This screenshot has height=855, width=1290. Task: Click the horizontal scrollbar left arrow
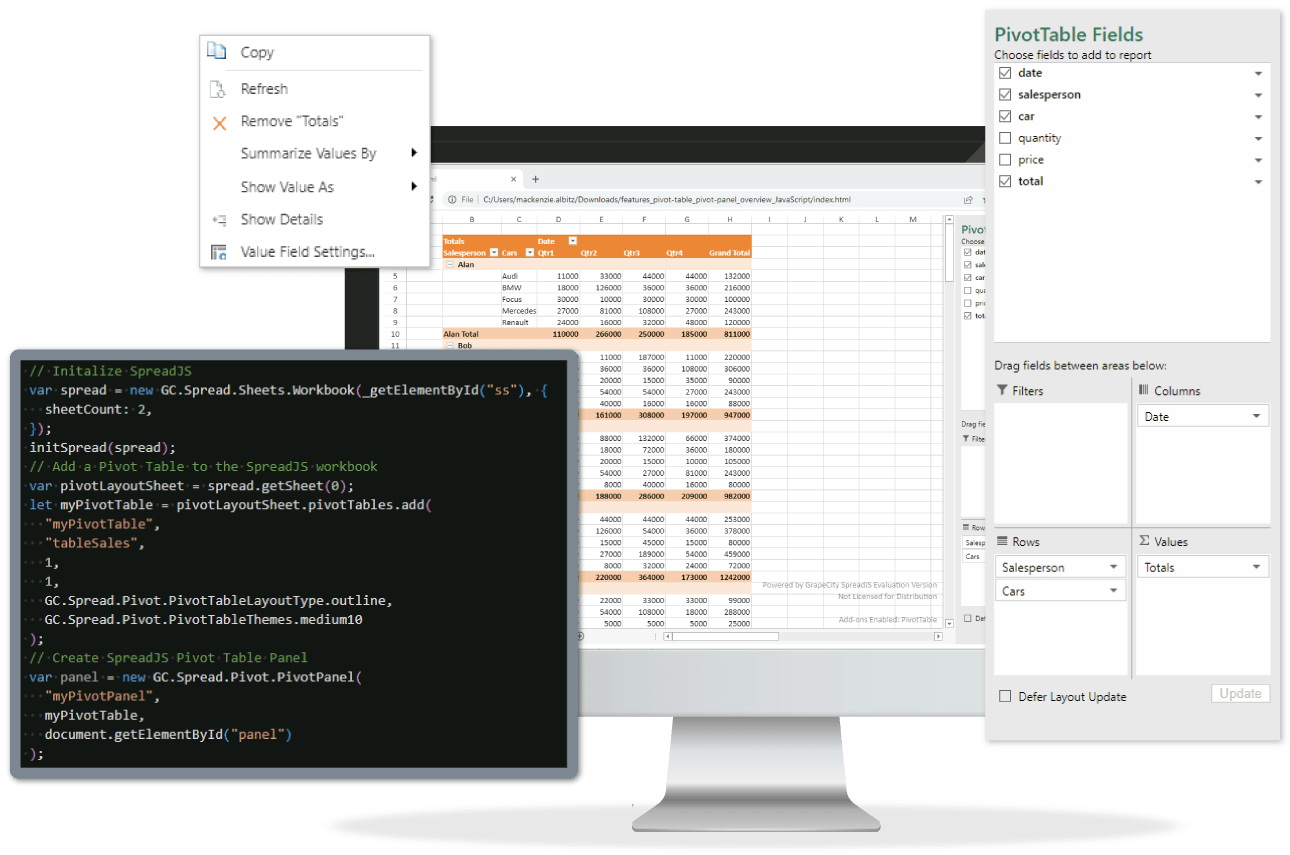coord(669,635)
